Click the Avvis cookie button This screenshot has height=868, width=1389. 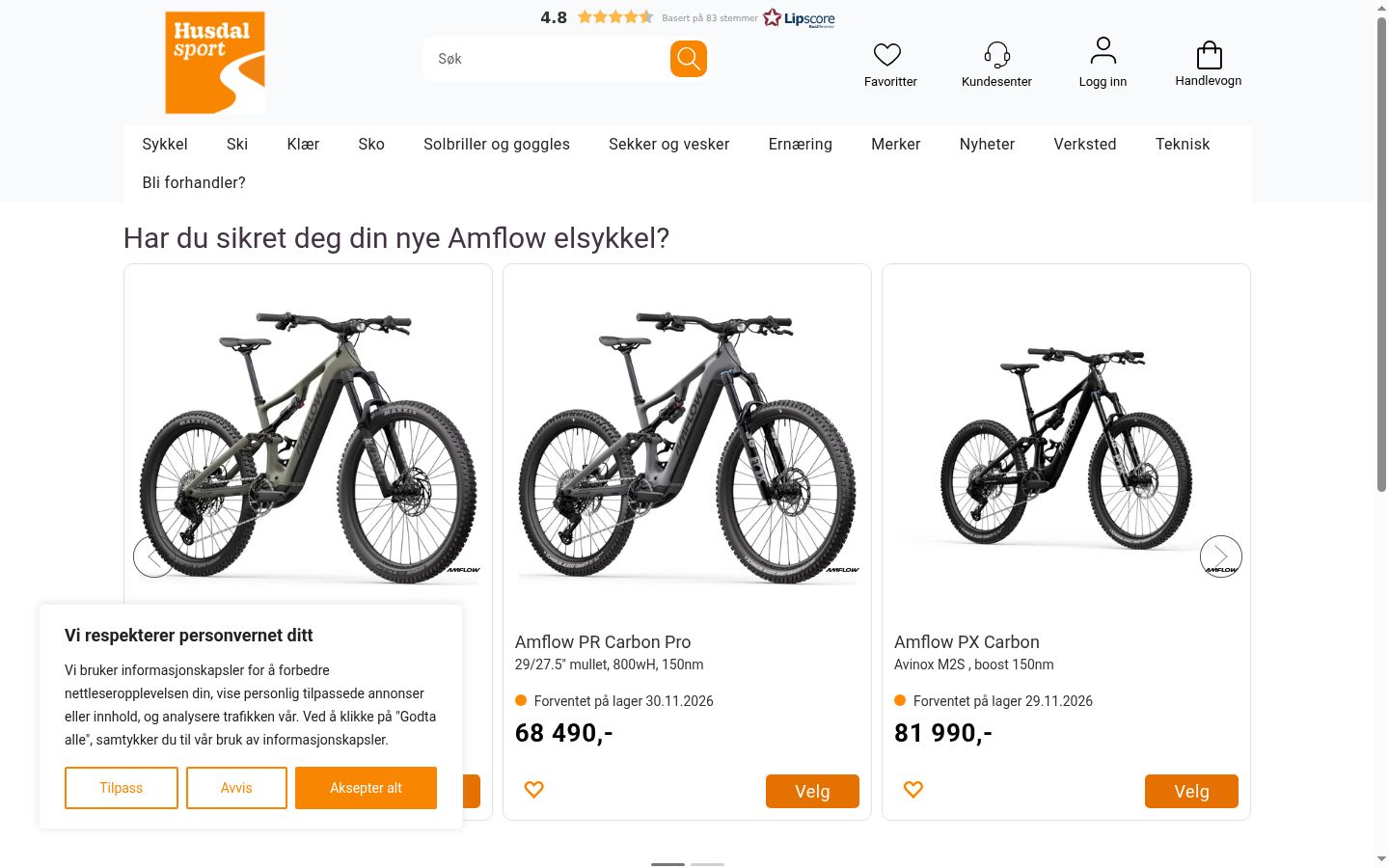click(236, 788)
